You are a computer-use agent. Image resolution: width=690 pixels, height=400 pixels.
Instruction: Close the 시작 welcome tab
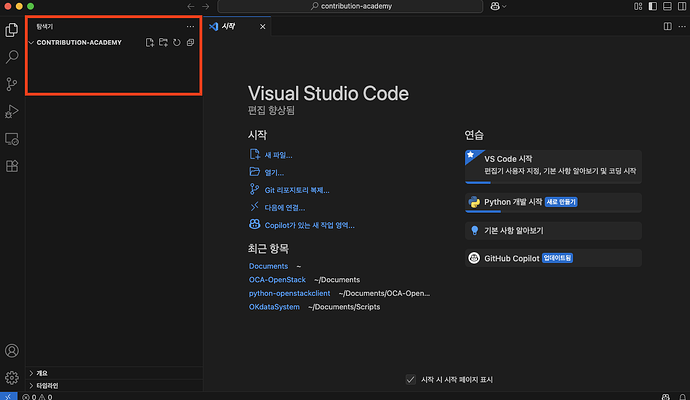click(262, 26)
